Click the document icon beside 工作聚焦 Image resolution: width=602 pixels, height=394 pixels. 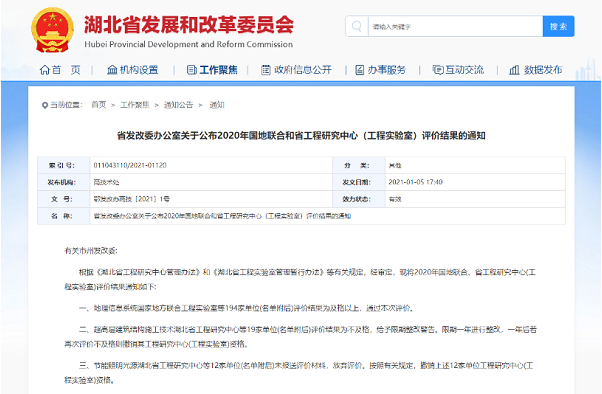coord(192,70)
